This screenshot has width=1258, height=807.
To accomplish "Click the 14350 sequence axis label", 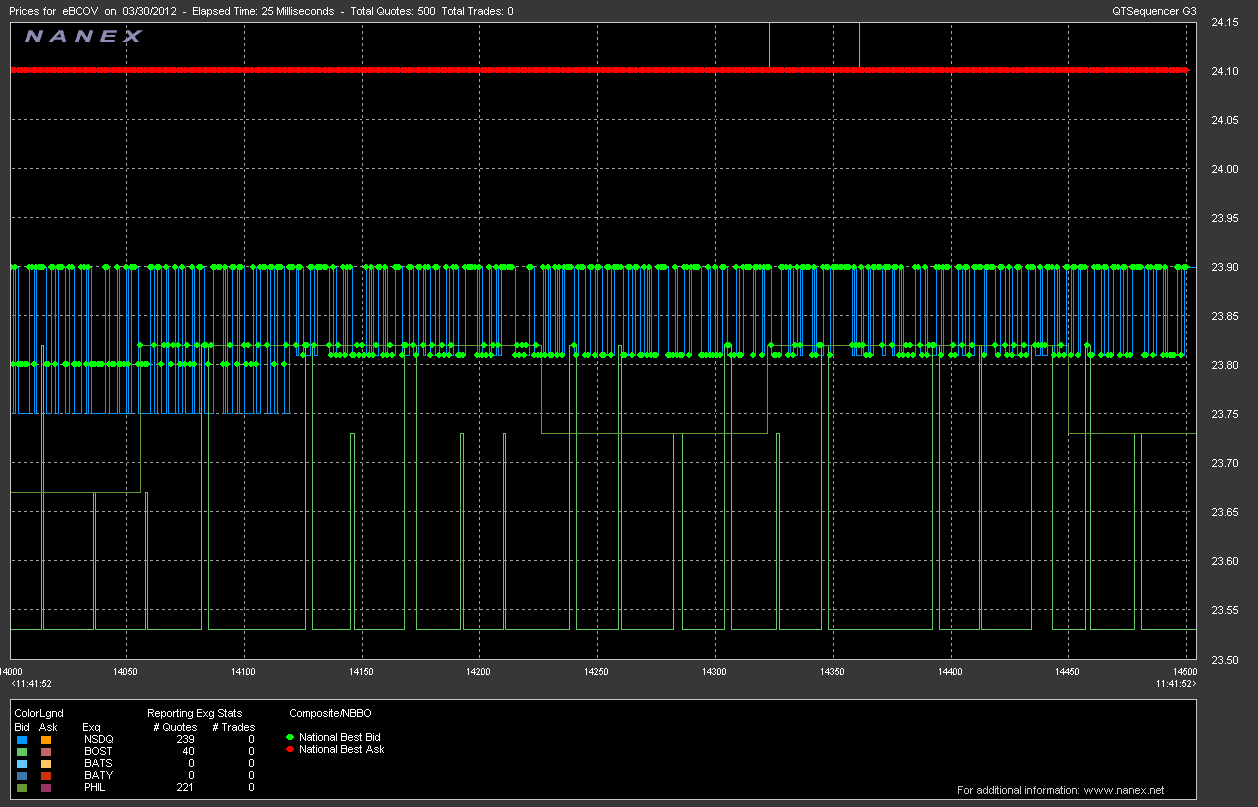I will pyautogui.click(x=833, y=672).
